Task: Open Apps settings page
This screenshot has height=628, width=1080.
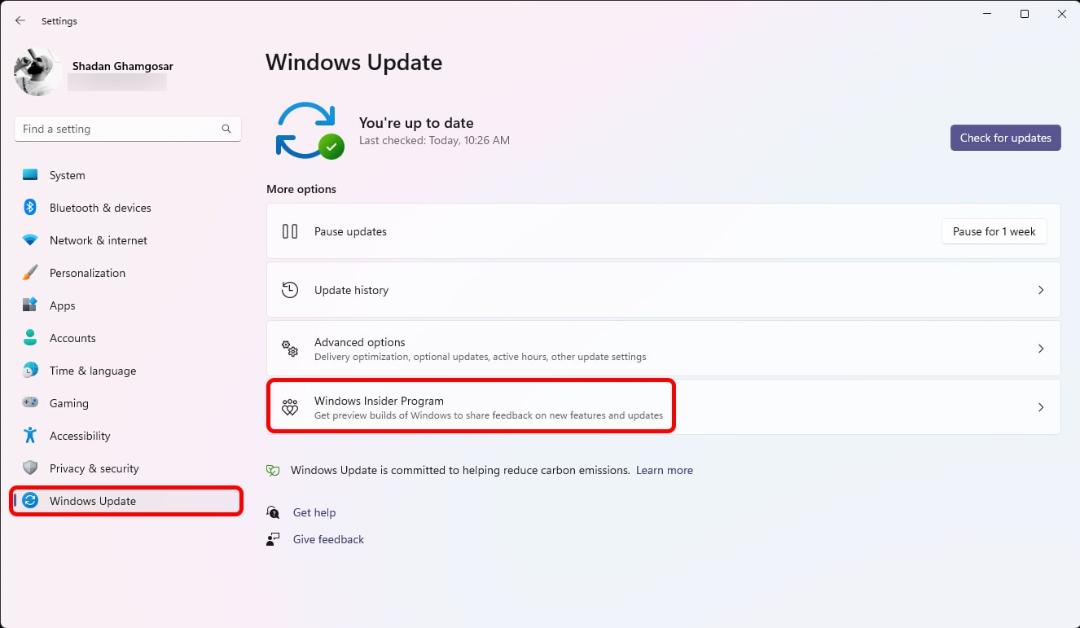Action: click(127, 305)
